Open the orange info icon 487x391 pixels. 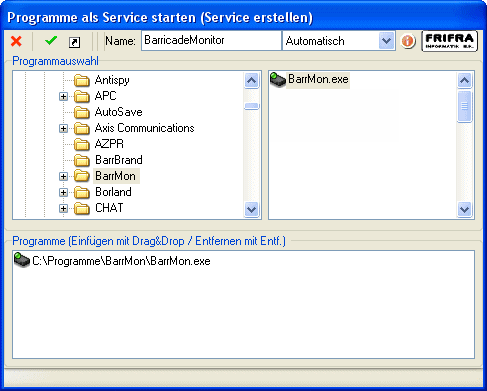pyautogui.click(x=408, y=41)
